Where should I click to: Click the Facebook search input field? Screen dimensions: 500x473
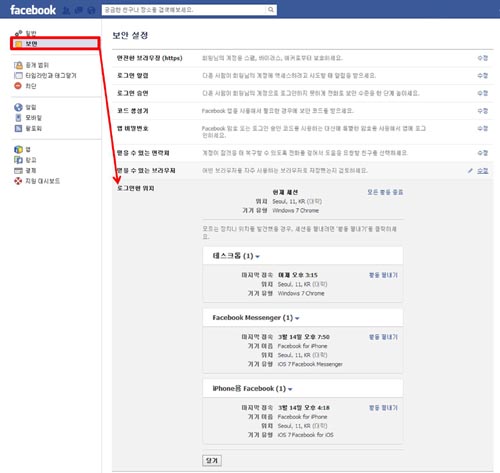(x=184, y=10)
